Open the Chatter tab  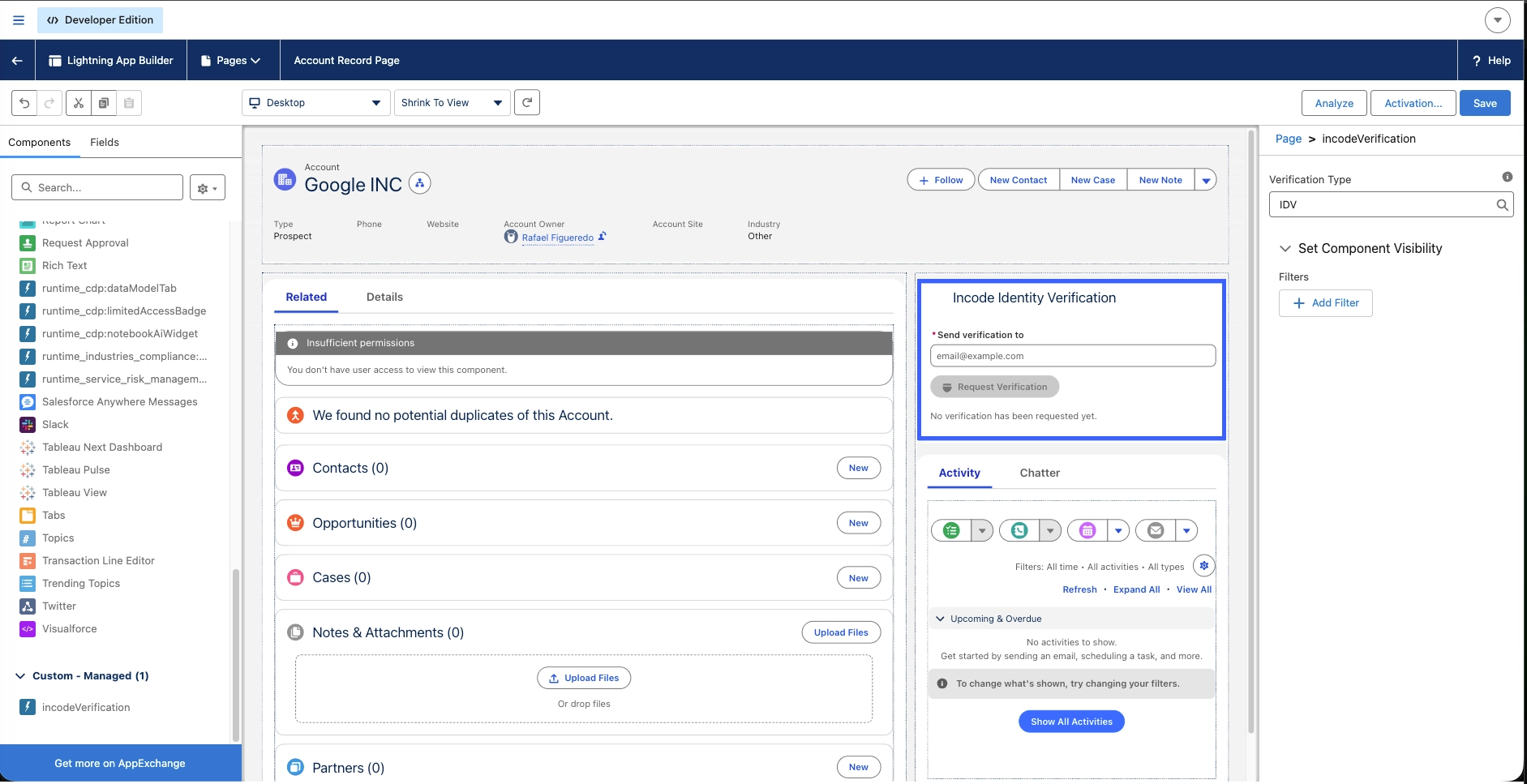pyautogui.click(x=1040, y=473)
